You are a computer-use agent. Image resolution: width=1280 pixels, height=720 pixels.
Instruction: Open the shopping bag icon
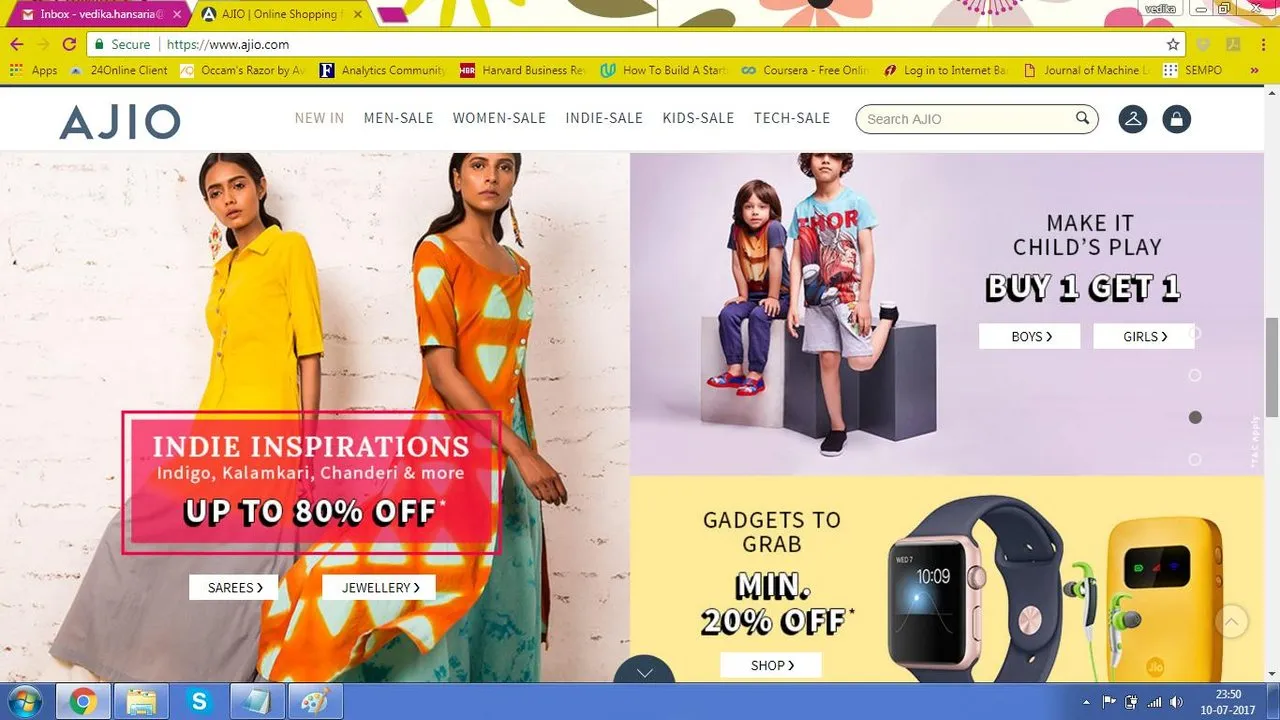(x=1176, y=119)
